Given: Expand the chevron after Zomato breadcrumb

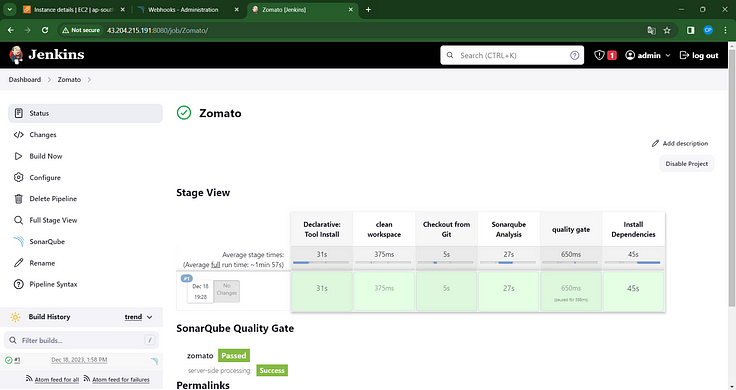Looking at the screenshot, I should tap(89, 80).
